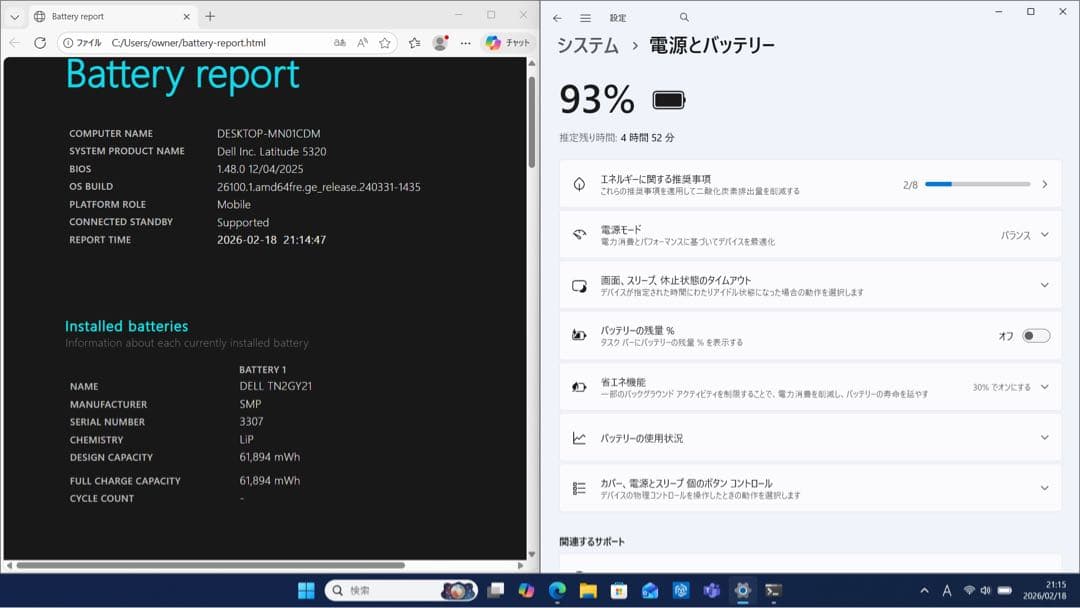Add the battery report page to favorites
The height and width of the screenshot is (608, 1080).
click(x=385, y=42)
